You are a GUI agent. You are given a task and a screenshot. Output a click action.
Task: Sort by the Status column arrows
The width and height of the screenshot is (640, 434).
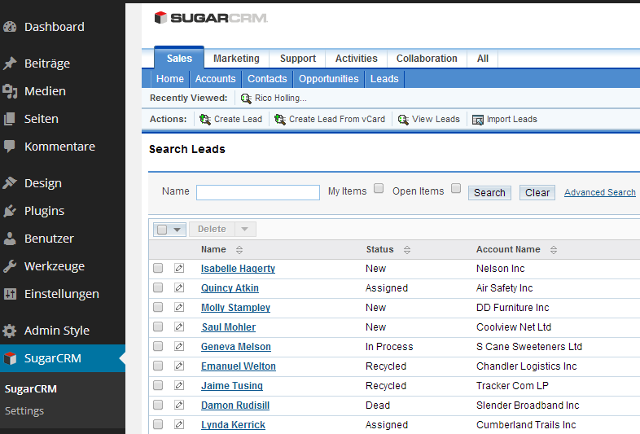tap(407, 250)
